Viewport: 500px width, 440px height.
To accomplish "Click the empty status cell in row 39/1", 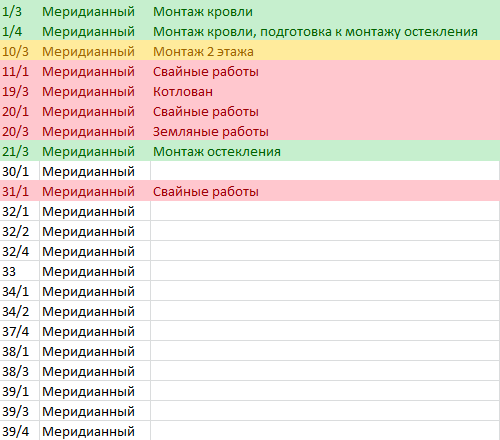I will point(325,391).
